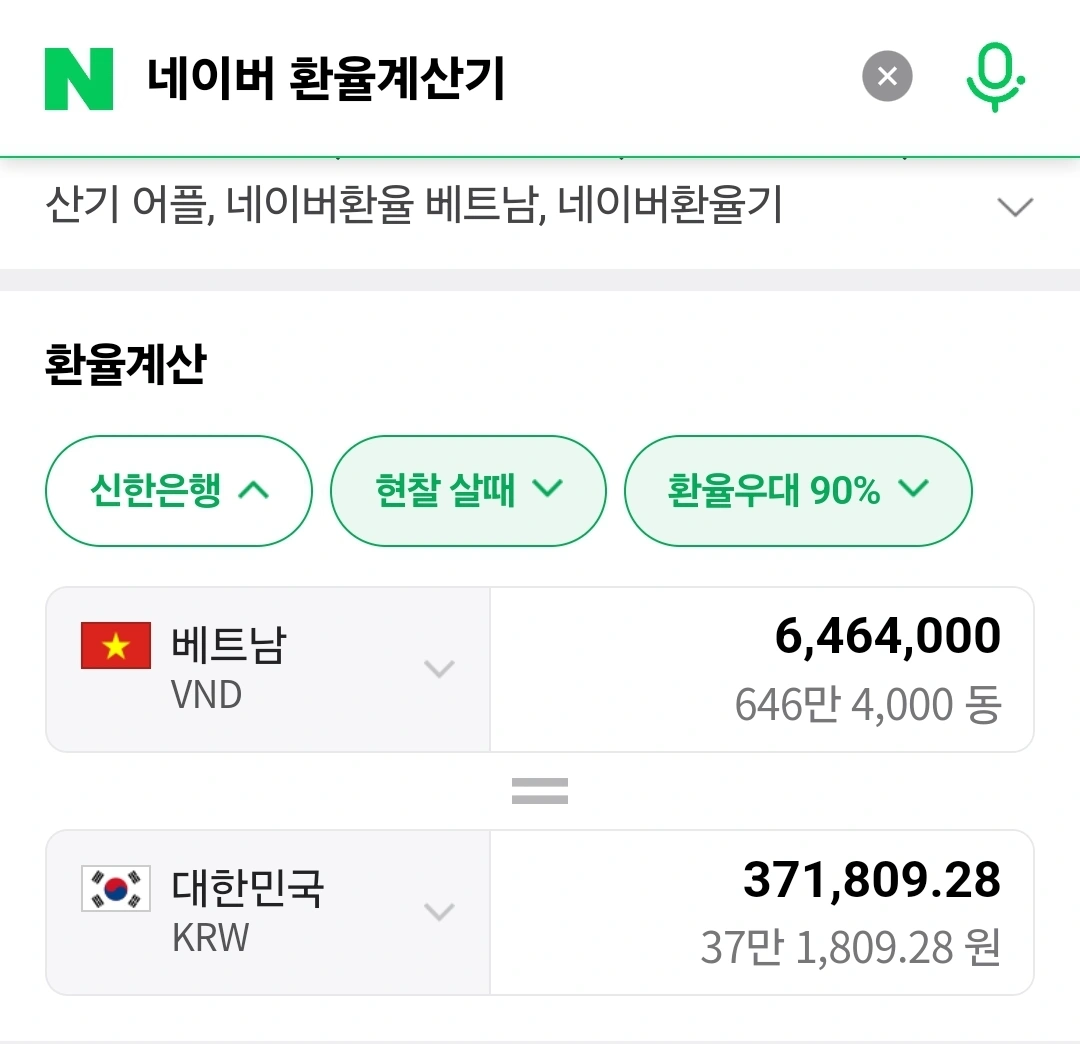The width and height of the screenshot is (1080, 1044).
Task: Open the VND currency selector arrow
Action: 440,668
